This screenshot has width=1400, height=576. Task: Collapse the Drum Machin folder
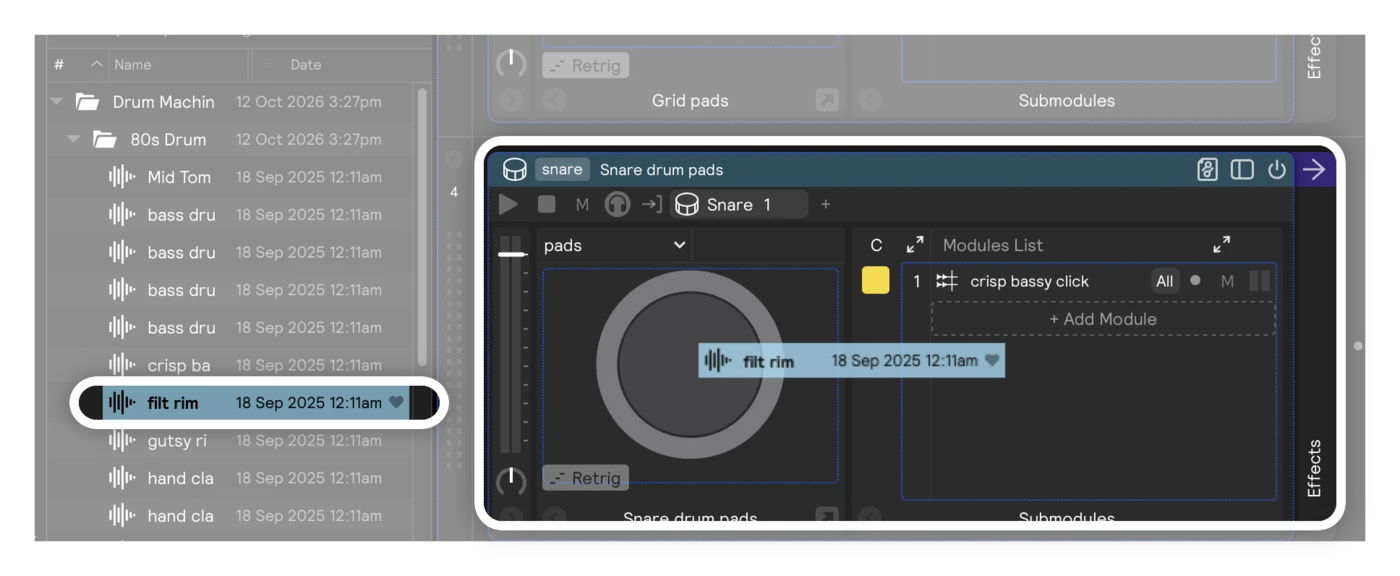coord(57,102)
